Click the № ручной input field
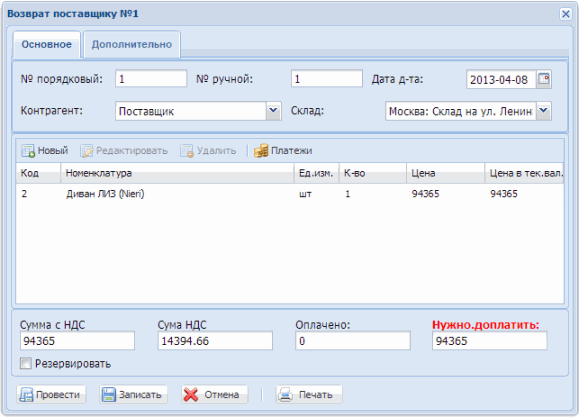Image resolution: width=579 pixels, height=417 pixels. (x=327, y=79)
